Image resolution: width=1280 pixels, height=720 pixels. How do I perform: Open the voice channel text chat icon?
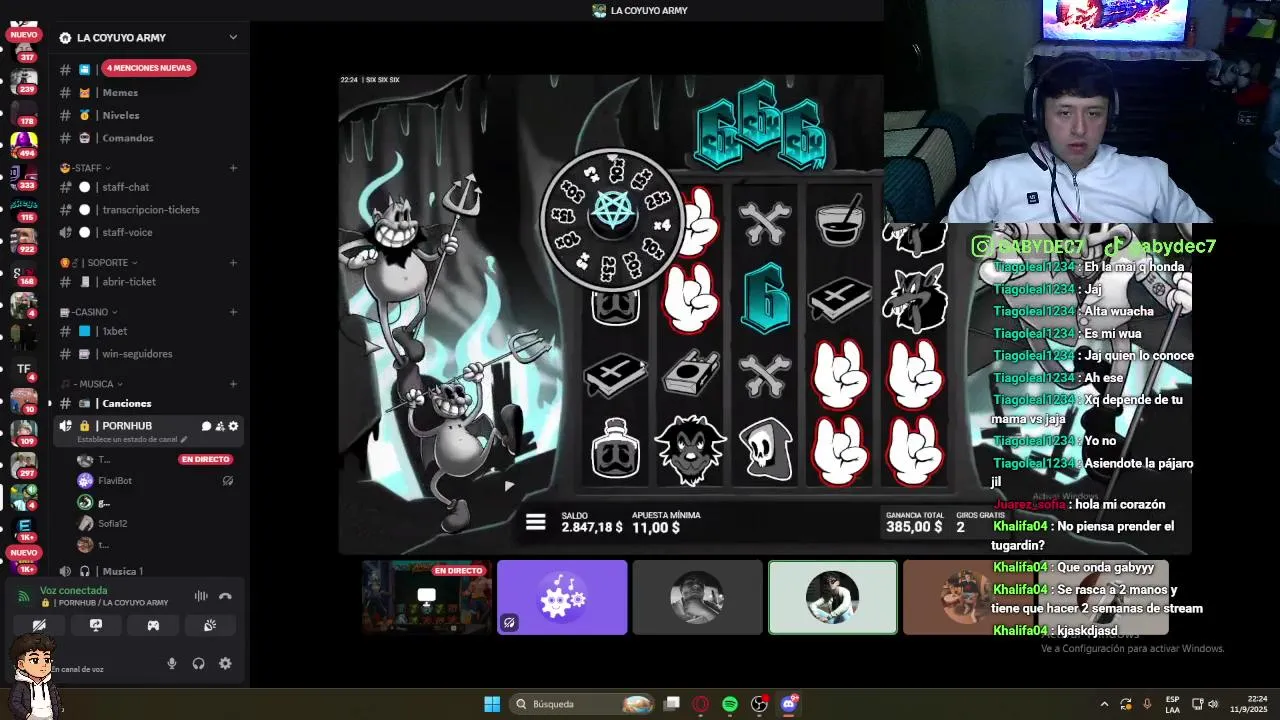206,426
